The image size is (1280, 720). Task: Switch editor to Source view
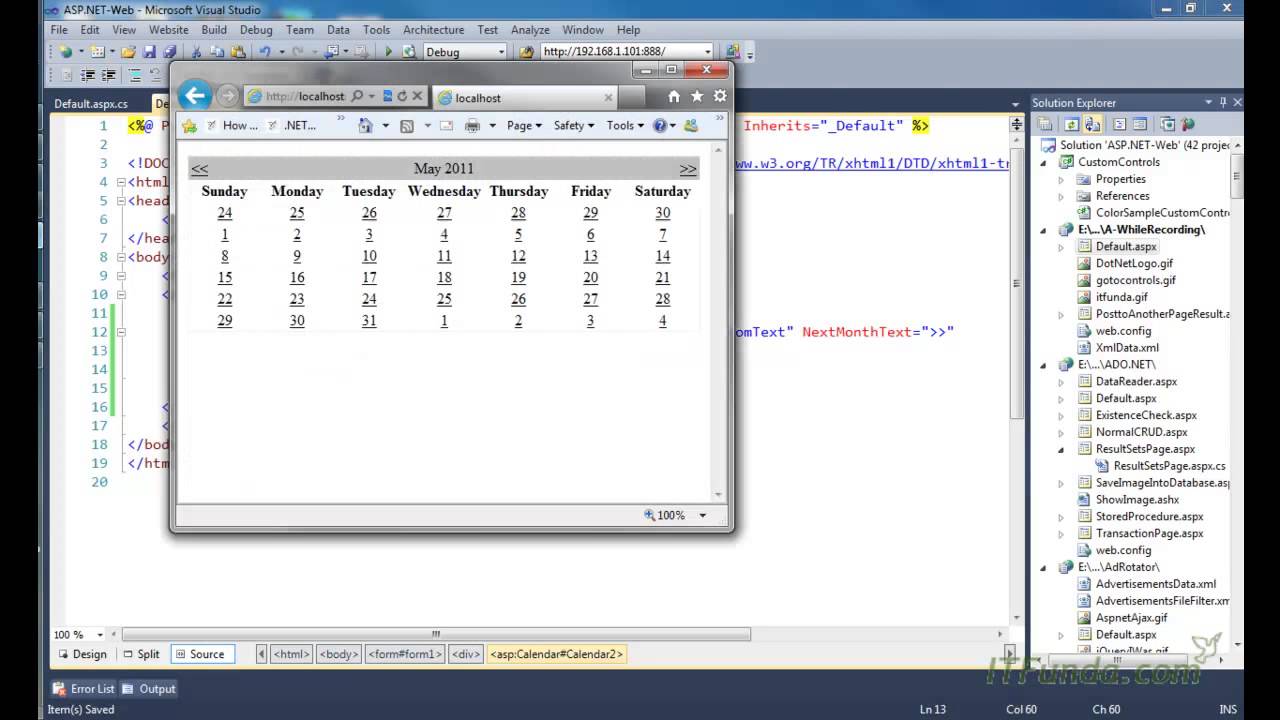201,654
